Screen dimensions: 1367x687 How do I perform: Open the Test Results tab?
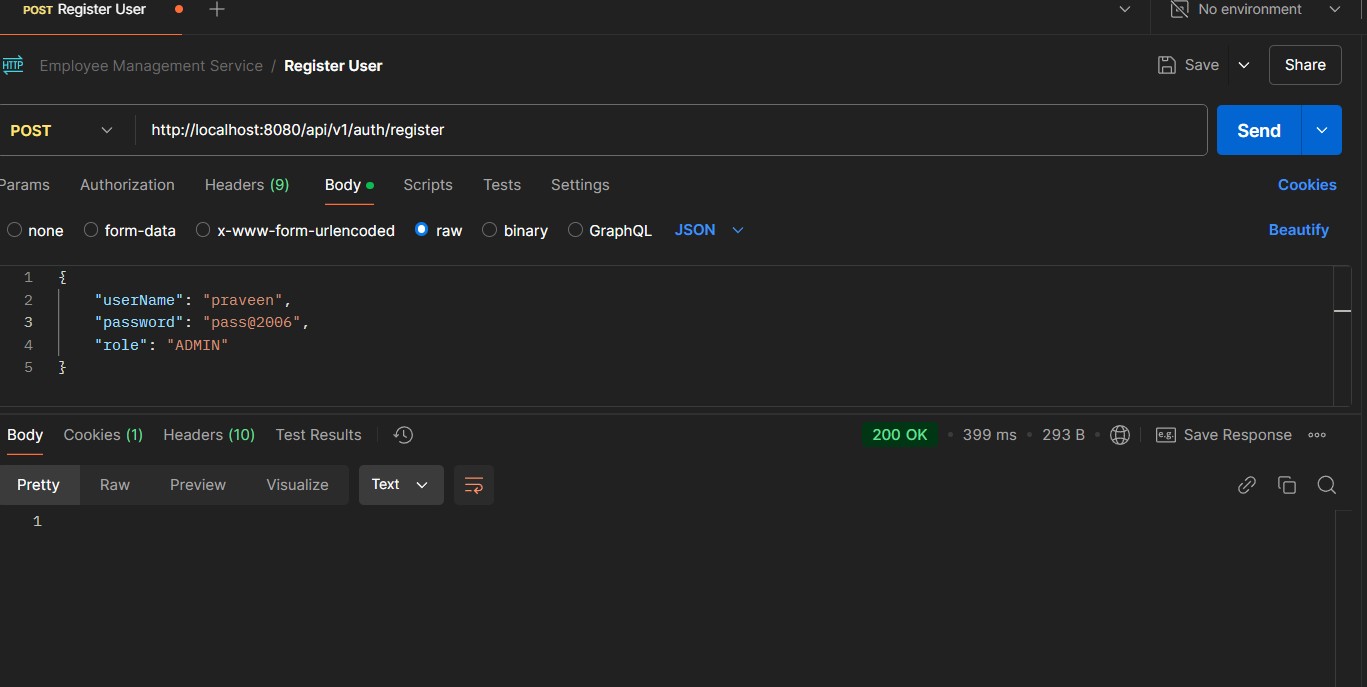pos(318,435)
